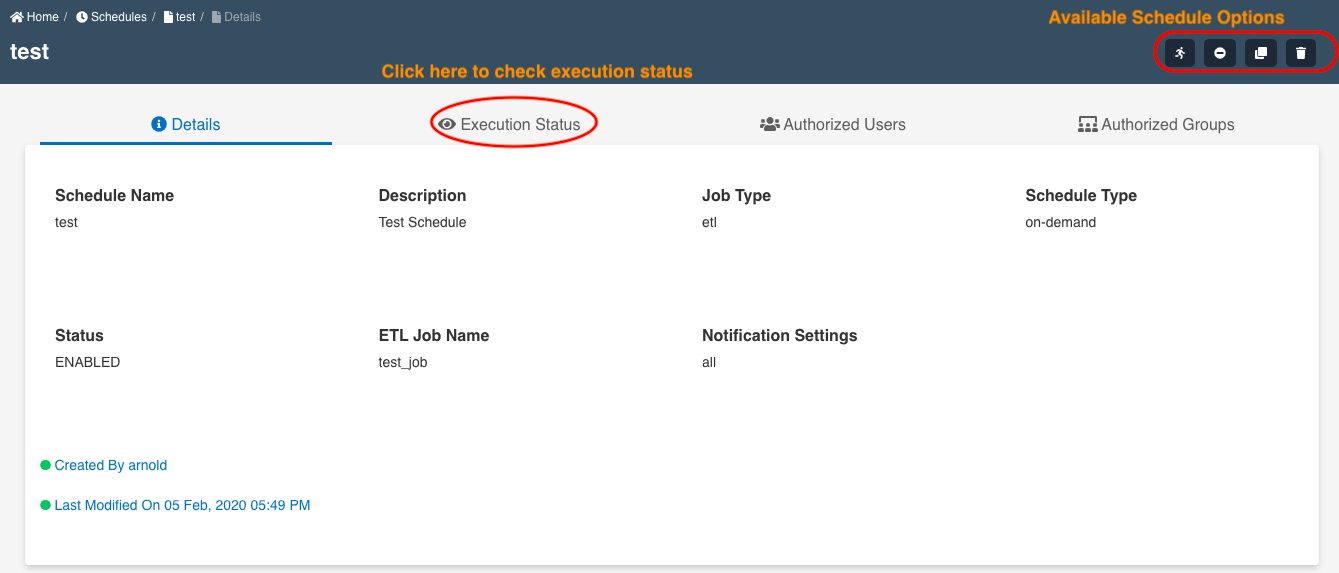Viewport: 1339px width, 573px height.
Task: Delete the schedule with the trash icon
Action: point(1300,53)
